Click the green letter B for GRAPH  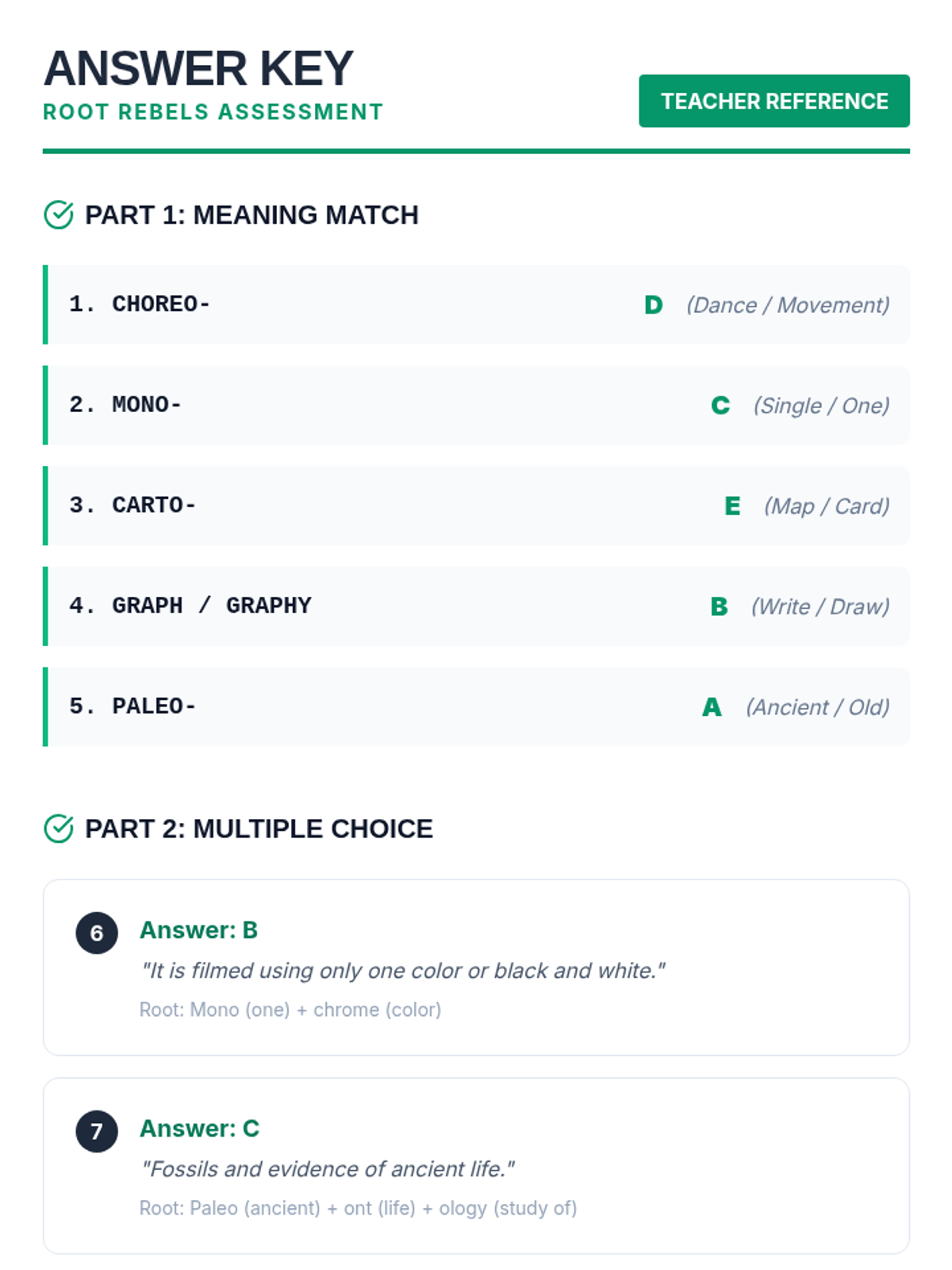point(719,606)
